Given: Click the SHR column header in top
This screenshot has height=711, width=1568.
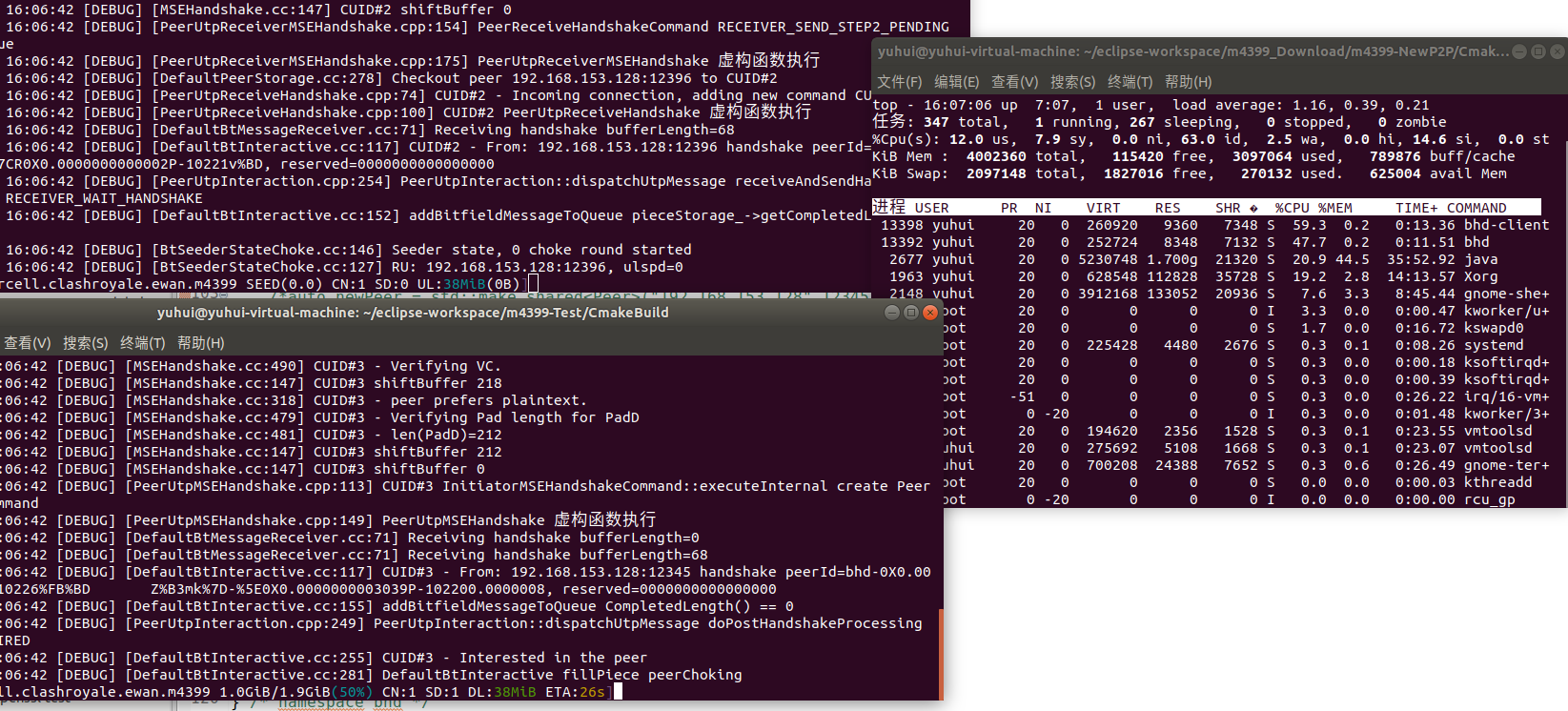Looking at the screenshot, I should pyautogui.click(x=1228, y=208).
